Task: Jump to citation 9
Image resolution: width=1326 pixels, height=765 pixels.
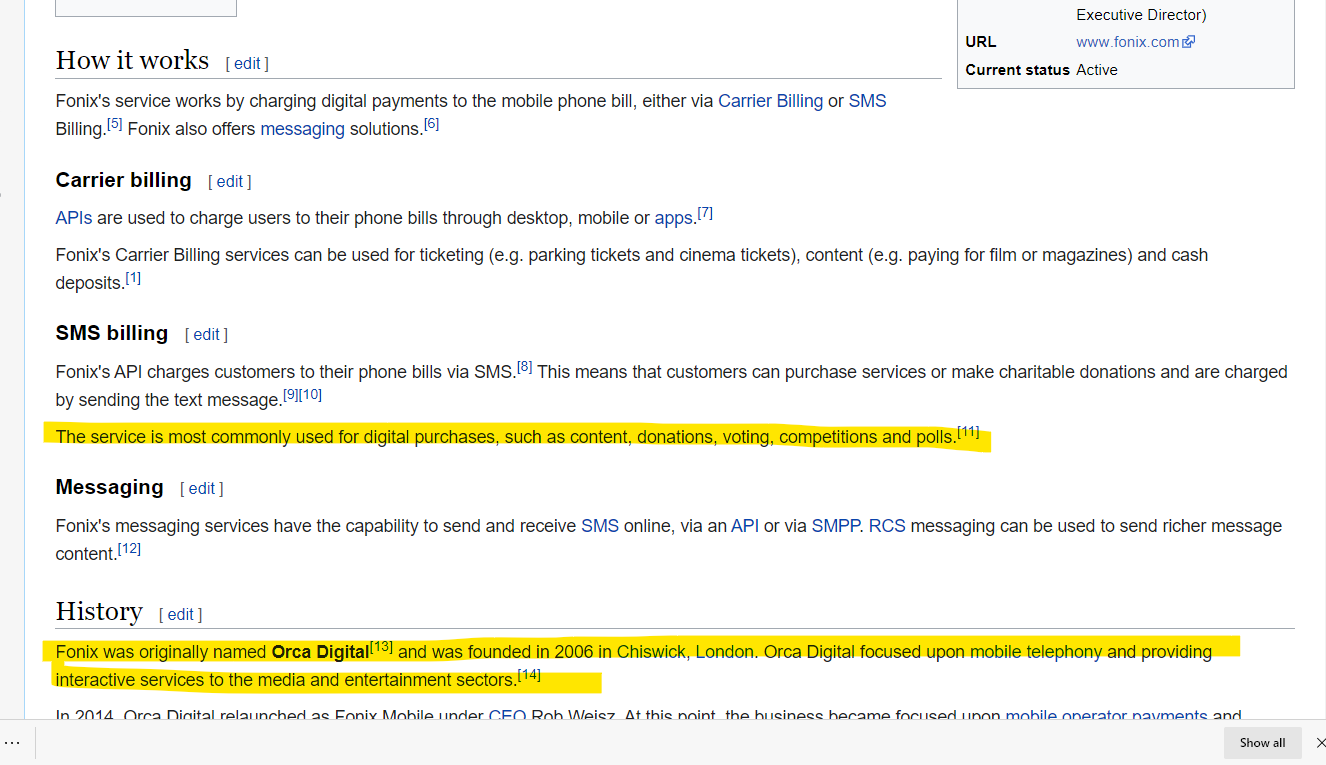Action: pyautogui.click(x=291, y=396)
